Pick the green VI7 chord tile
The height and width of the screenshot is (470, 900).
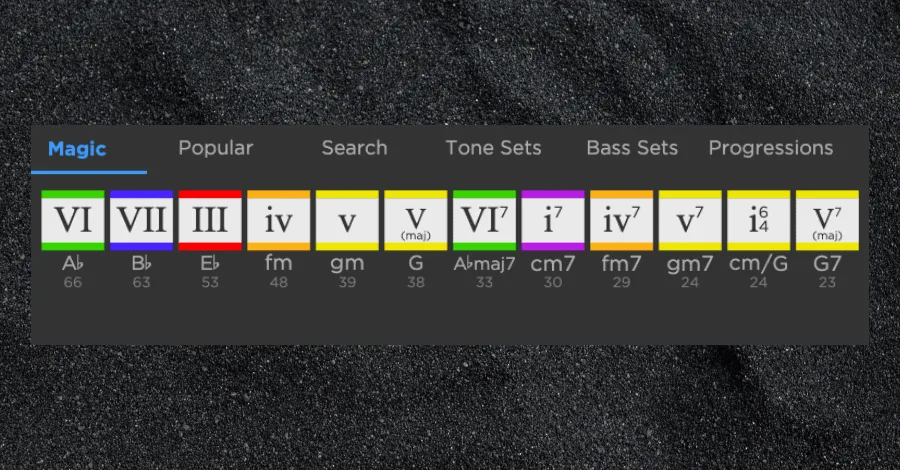(484, 220)
